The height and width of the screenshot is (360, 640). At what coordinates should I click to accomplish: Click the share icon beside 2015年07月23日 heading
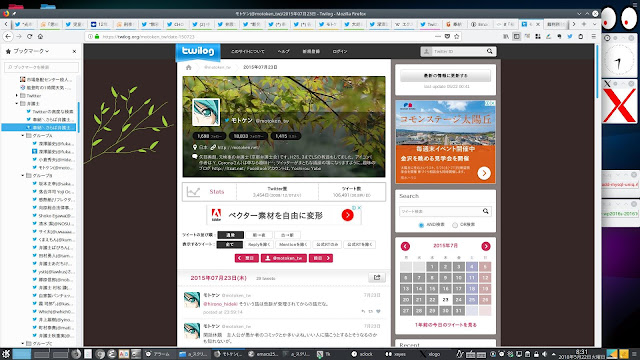click(377, 278)
